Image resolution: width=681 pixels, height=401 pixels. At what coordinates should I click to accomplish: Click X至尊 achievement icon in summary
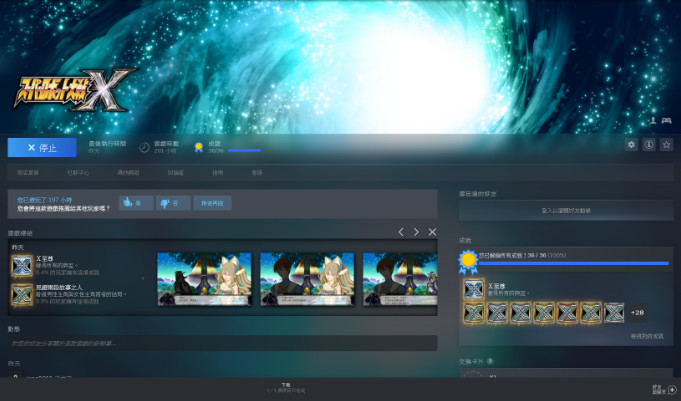click(22, 266)
